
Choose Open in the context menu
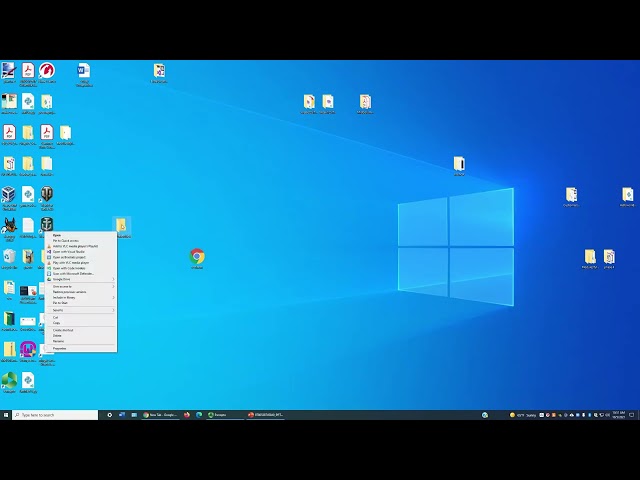pos(81,235)
